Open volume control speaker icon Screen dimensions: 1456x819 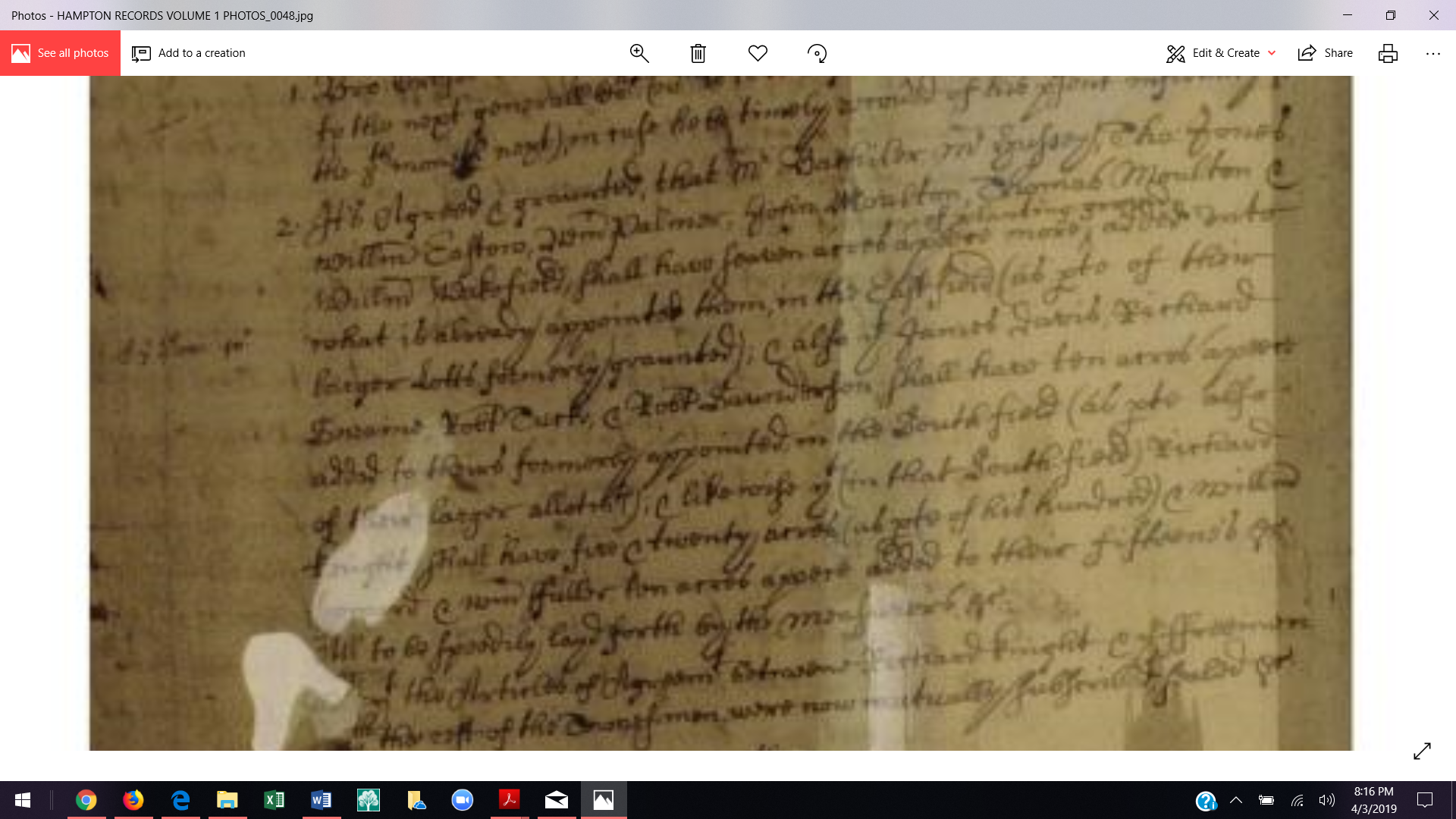1326,800
